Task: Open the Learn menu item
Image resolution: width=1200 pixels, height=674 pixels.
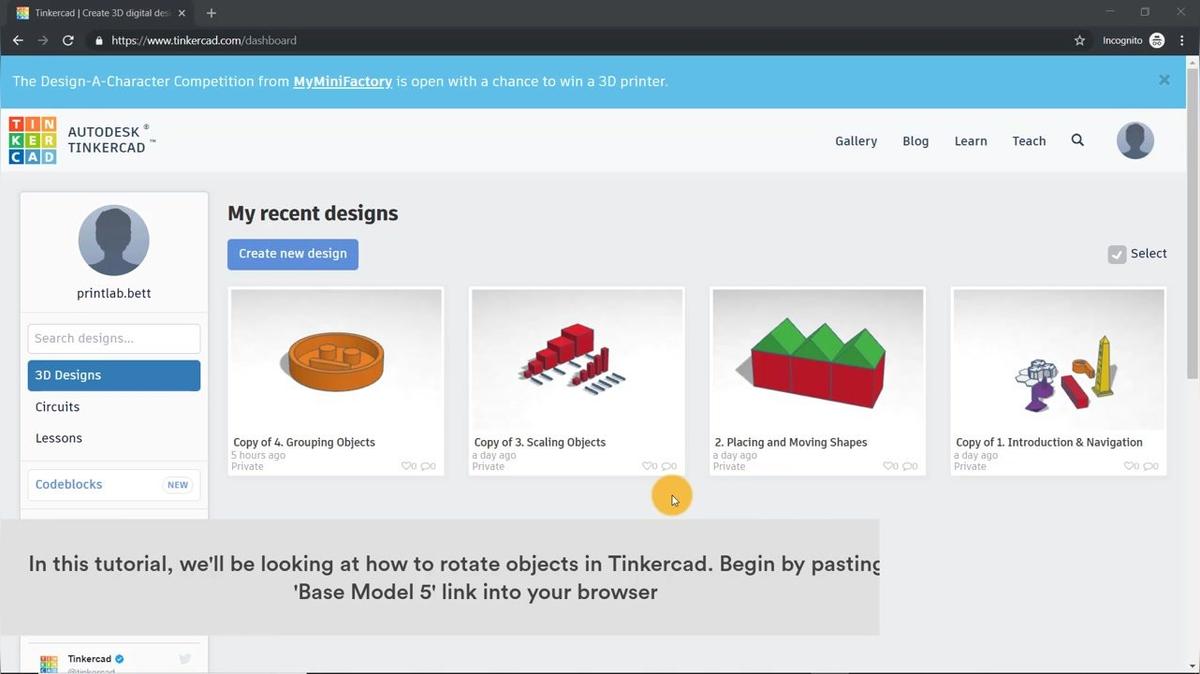Action: pyautogui.click(x=970, y=141)
